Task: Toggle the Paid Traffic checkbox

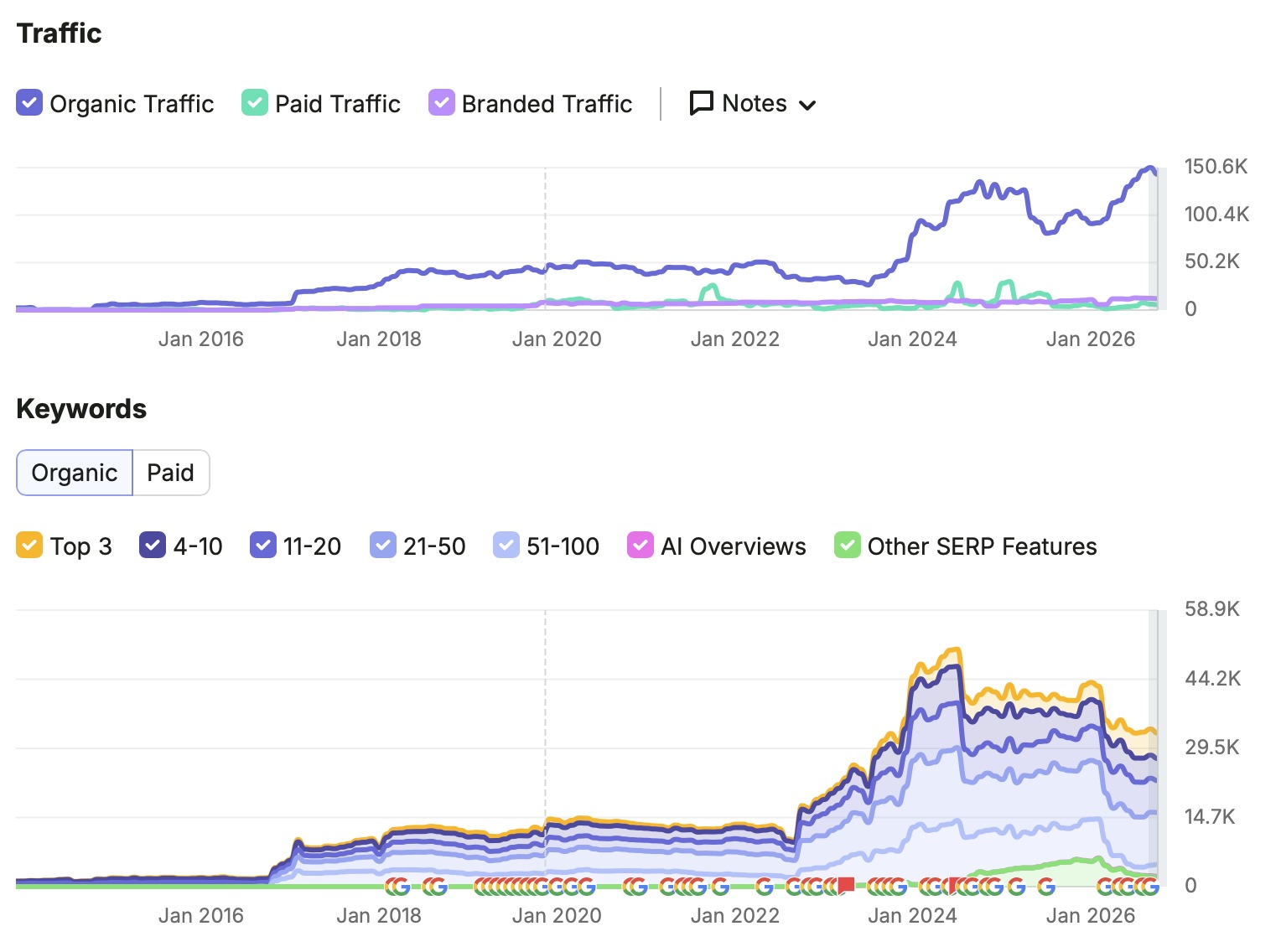Action: click(x=255, y=103)
